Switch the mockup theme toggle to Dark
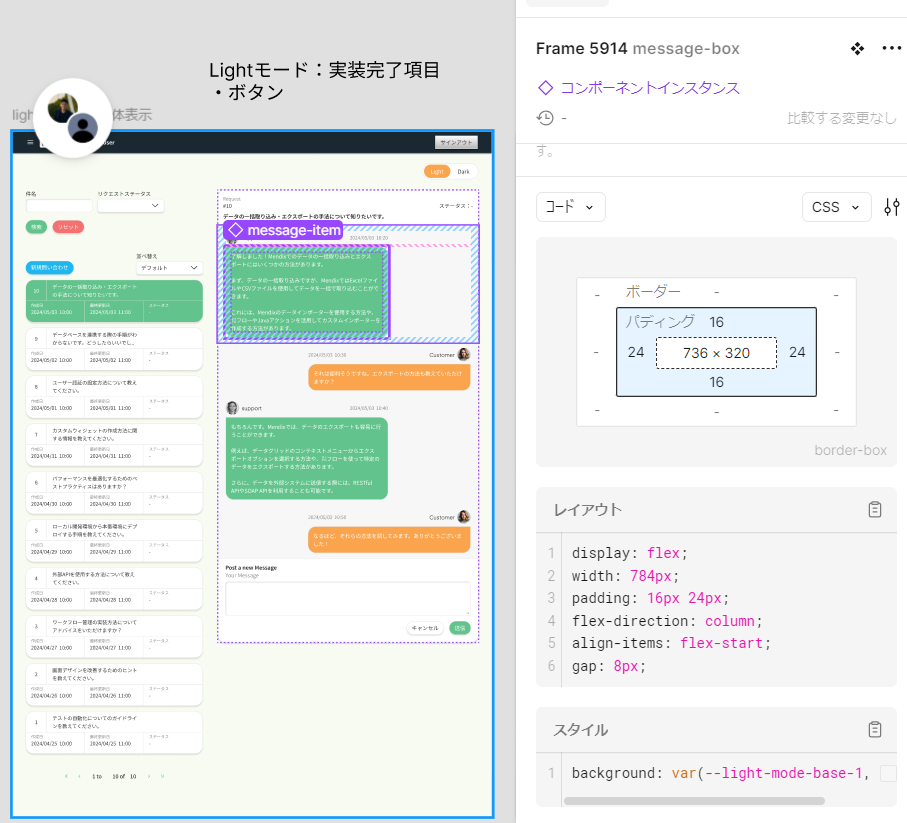This screenshot has height=823, width=907. tap(463, 171)
